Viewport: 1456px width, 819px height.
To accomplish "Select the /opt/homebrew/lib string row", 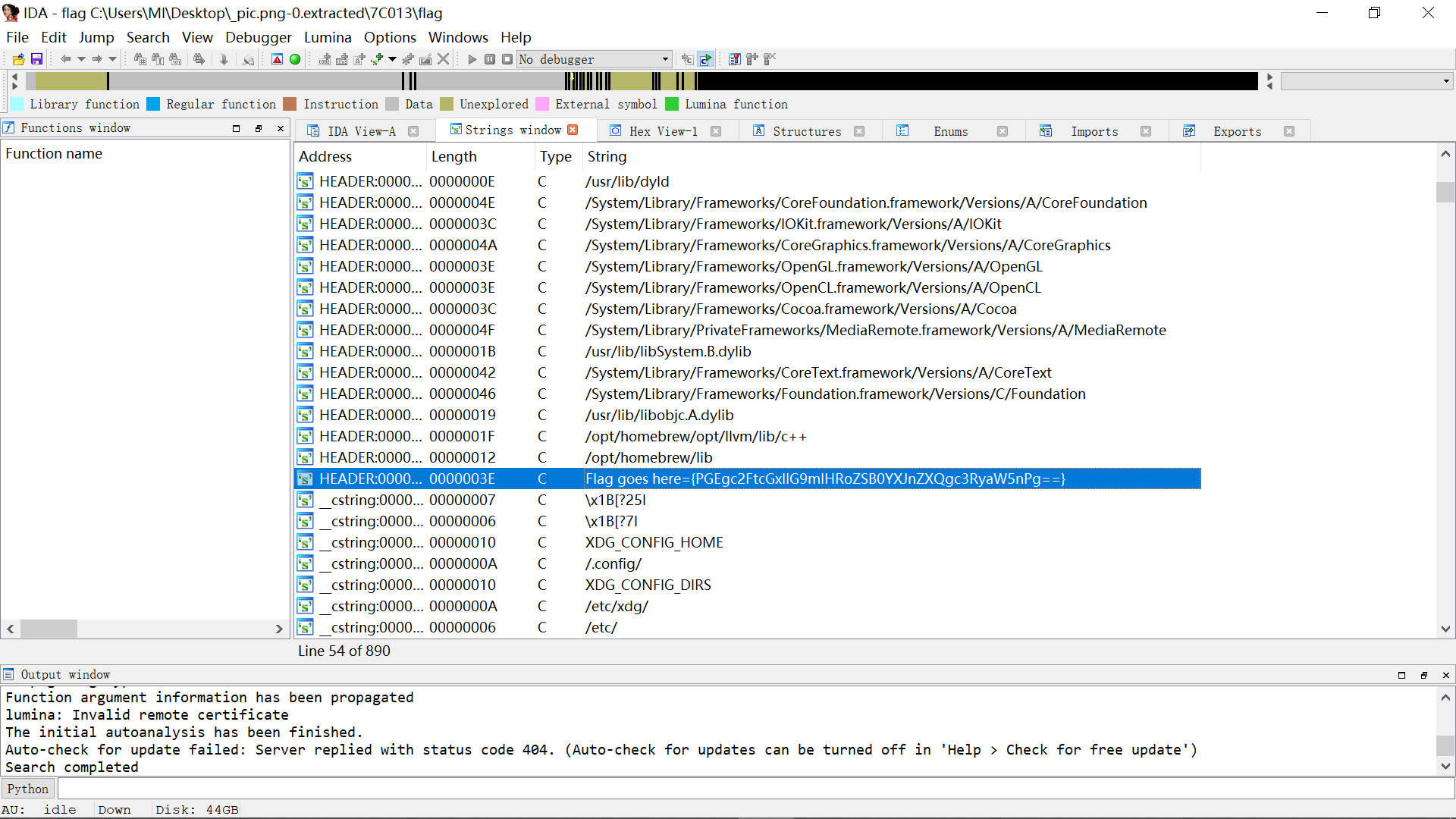I will (x=747, y=457).
